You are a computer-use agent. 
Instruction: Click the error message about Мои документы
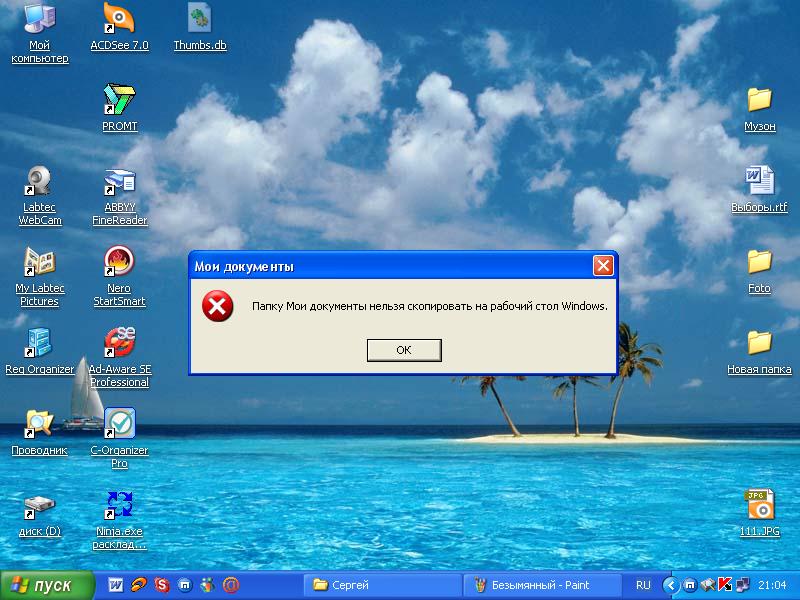[x=430, y=306]
